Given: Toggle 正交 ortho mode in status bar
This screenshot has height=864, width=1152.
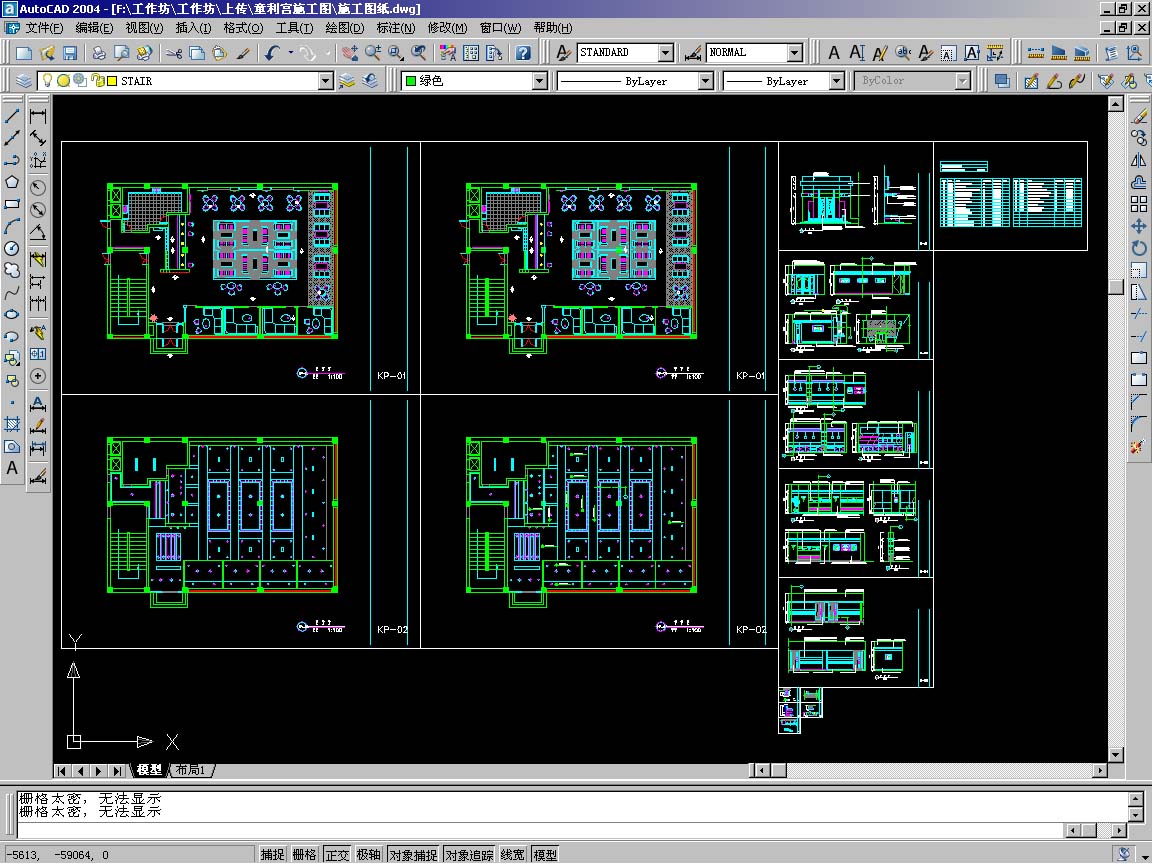Looking at the screenshot, I should 337,855.
